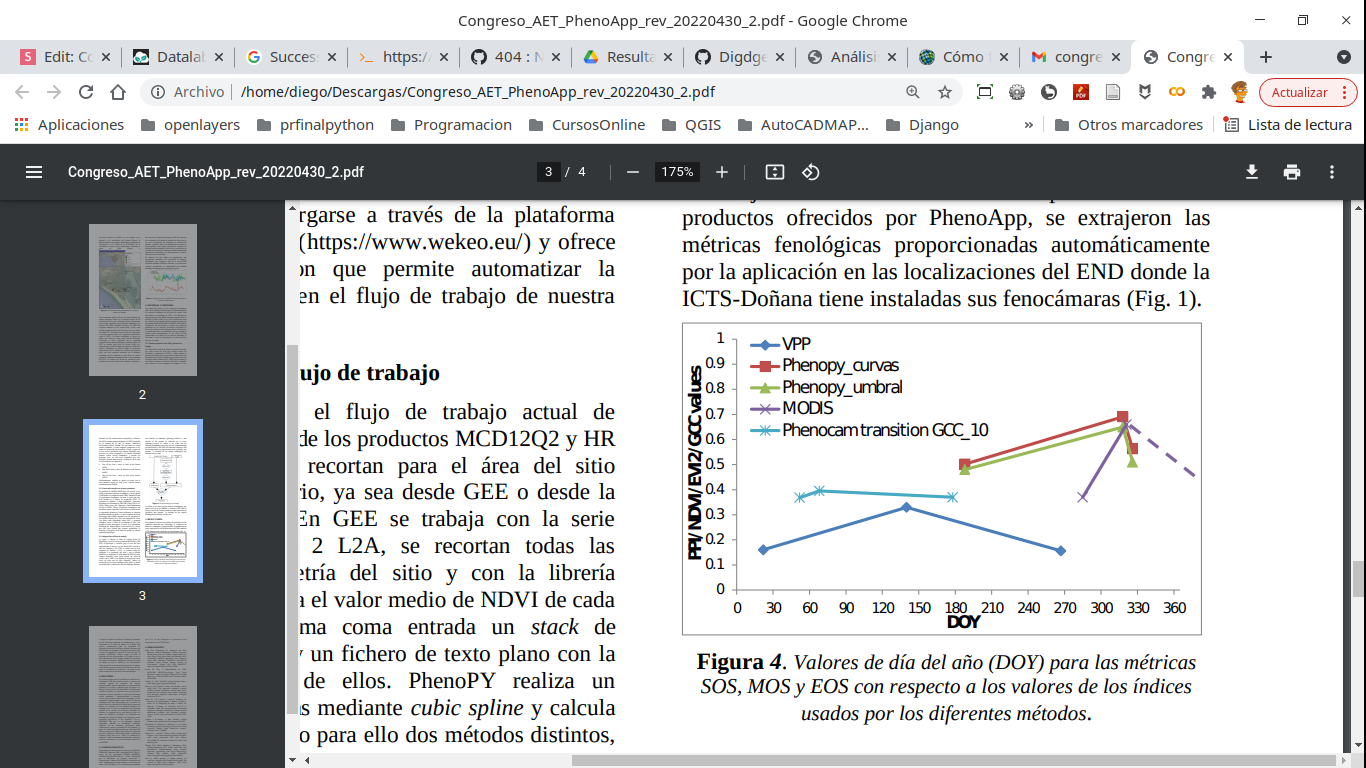Image resolution: width=1366 pixels, height=768 pixels.
Task: Click the fit to page icon
Action: [774, 172]
